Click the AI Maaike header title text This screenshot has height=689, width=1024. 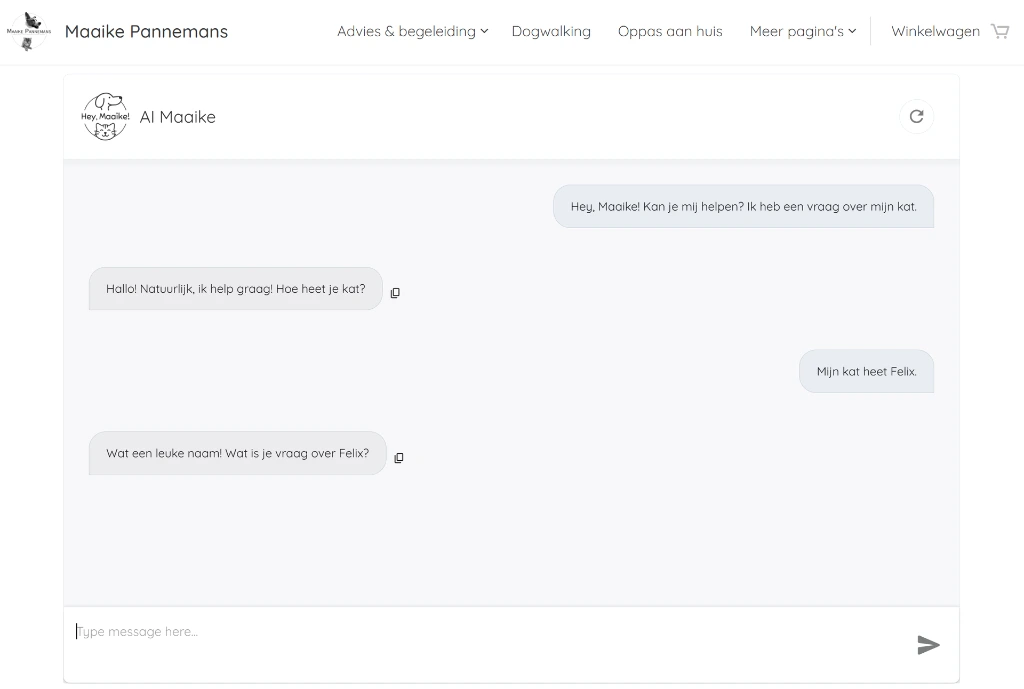click(178, 116)
